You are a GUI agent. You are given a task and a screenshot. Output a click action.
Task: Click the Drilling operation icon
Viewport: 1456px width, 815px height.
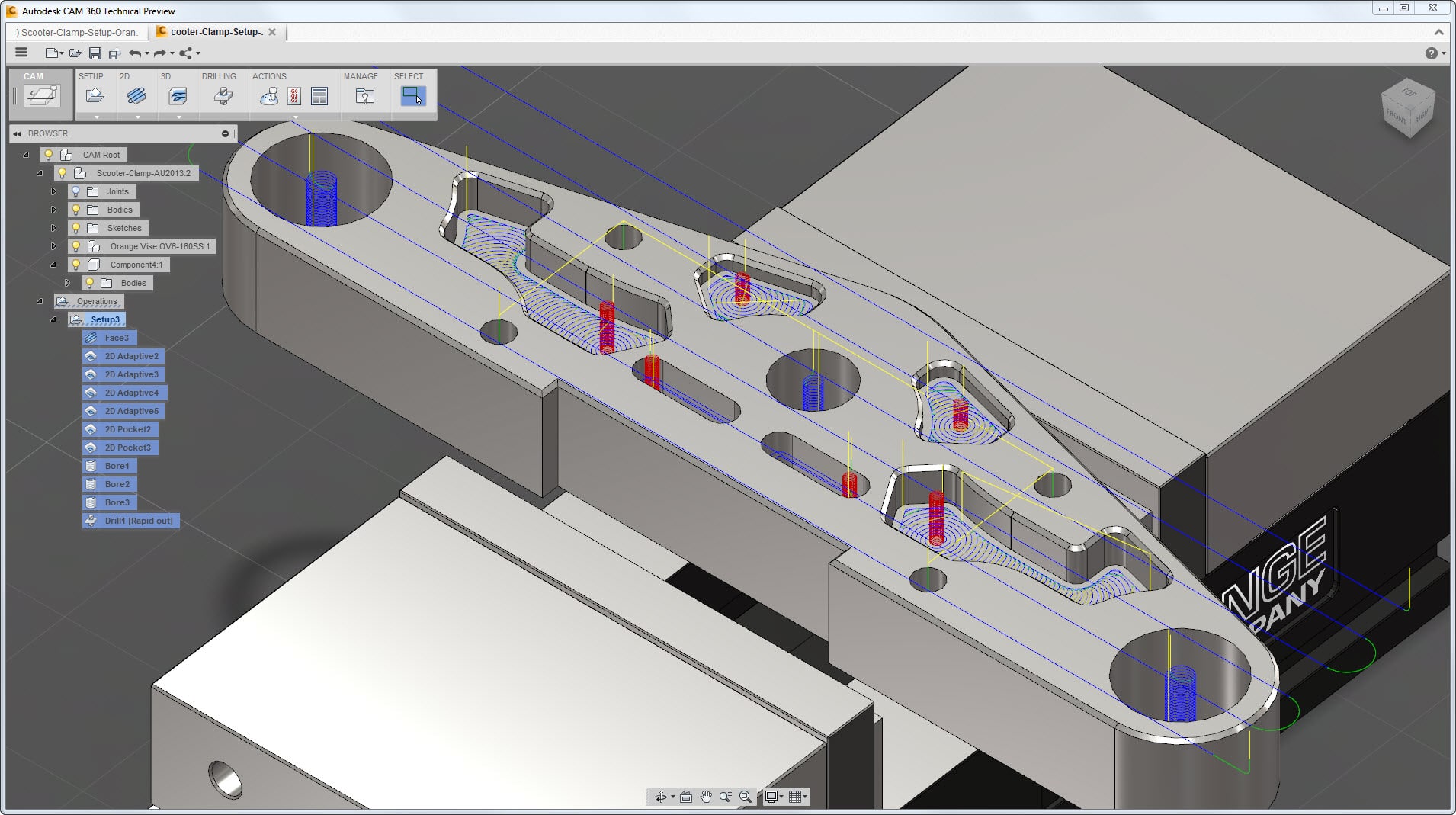(223, 95)
